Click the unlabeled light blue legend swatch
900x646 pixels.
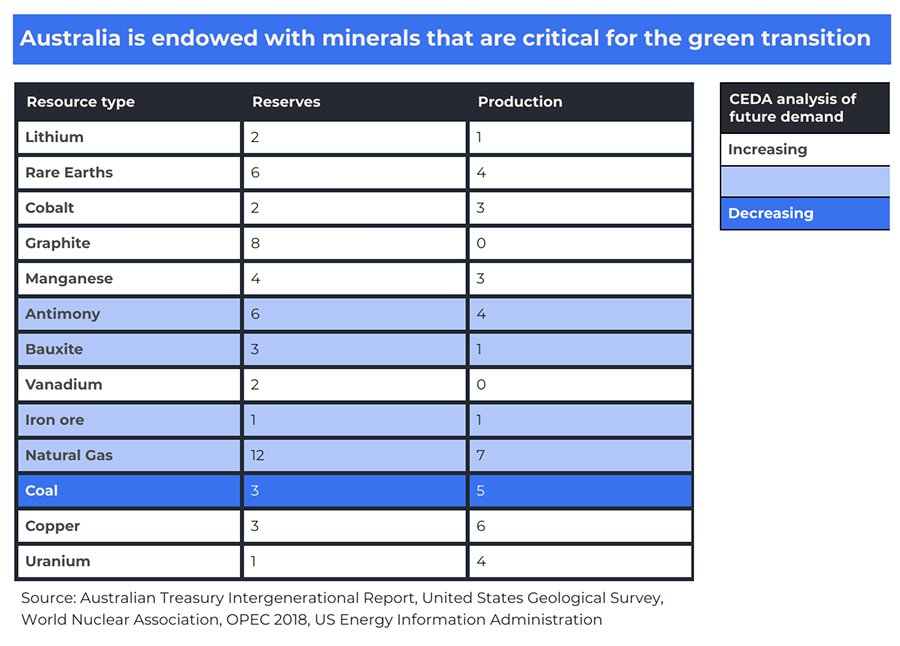coord(804,181)
